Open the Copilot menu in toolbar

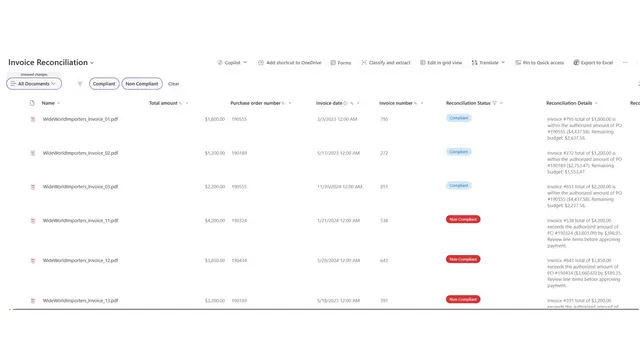(232, 62)
